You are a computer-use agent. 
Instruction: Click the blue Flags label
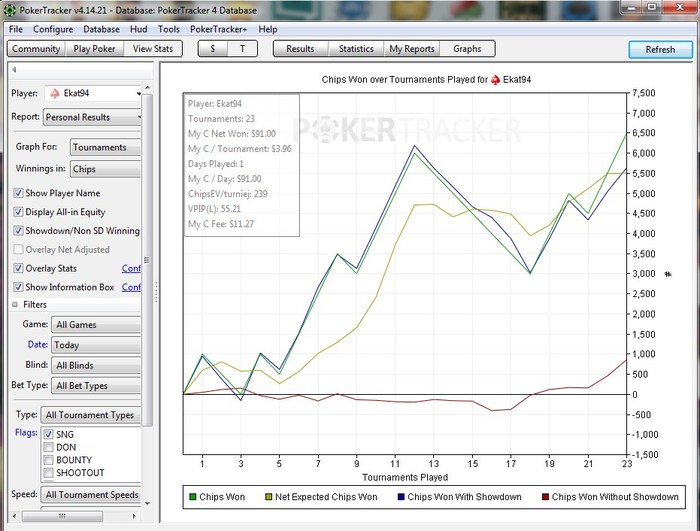click(x=26, y=433)
